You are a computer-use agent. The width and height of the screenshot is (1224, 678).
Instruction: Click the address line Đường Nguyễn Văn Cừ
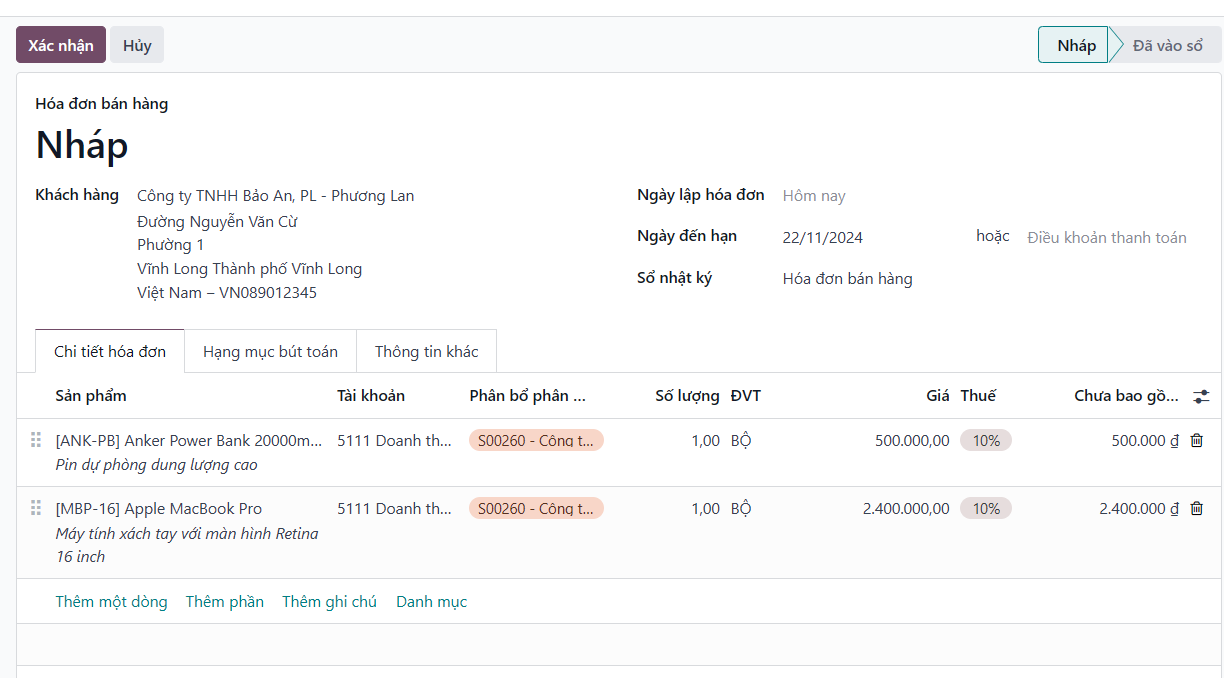point(217,221)
